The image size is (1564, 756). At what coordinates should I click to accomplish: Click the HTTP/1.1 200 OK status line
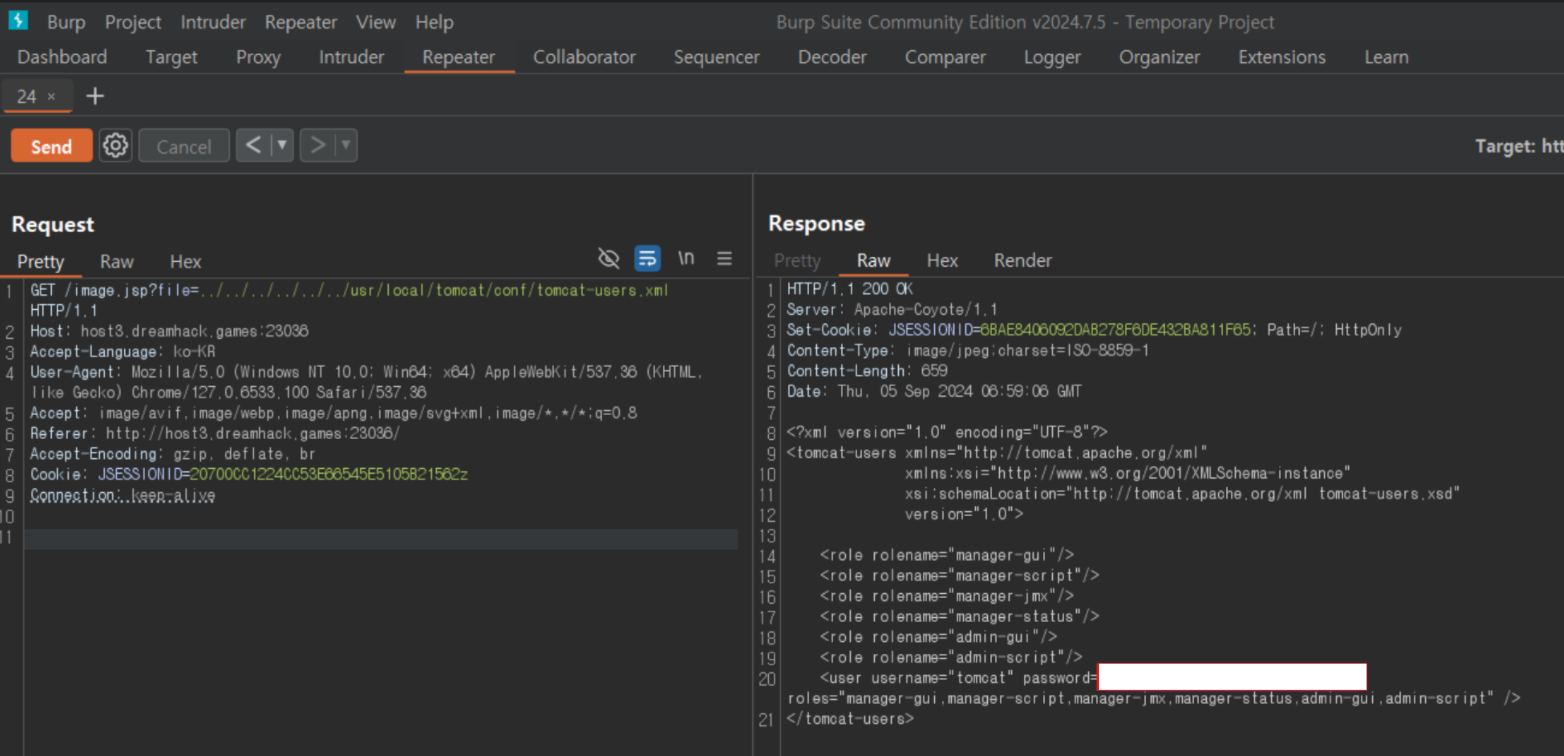849,289
